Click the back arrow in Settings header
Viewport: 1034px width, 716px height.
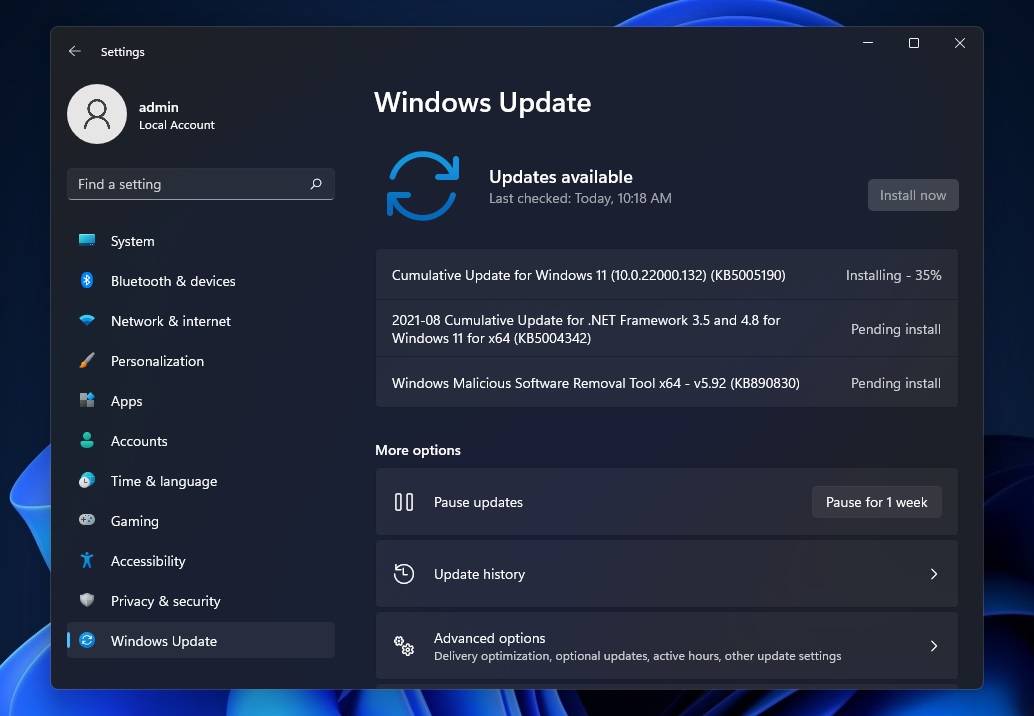pyautogui.click(x=75, y=51)
